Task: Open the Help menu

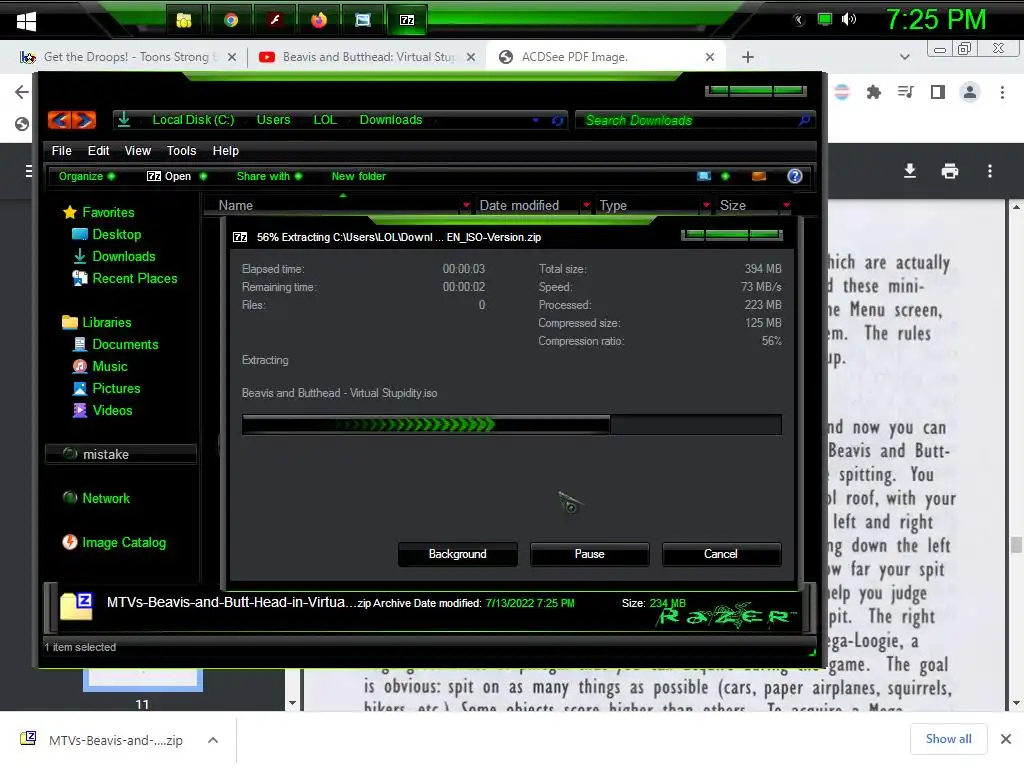Action: pyautogui.click(x=226, y=151)
